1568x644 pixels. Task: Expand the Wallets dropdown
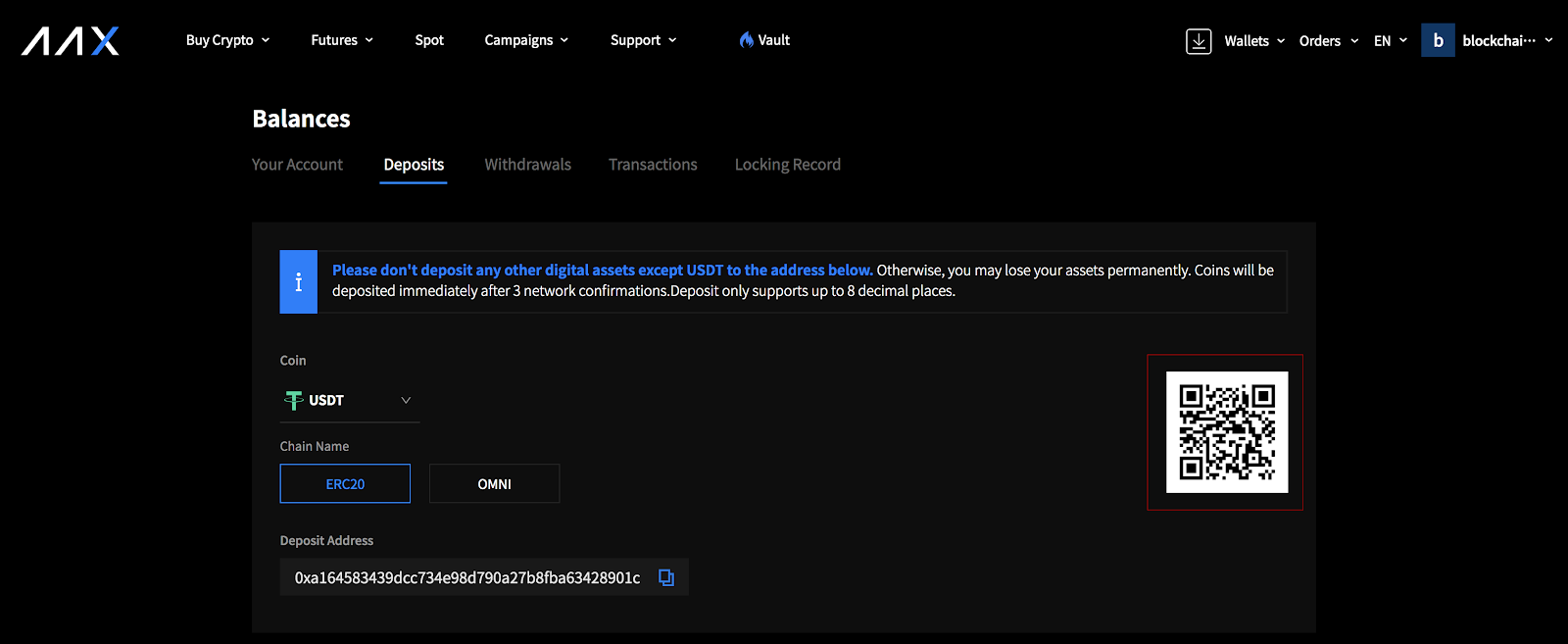pyautogui.click(x=1254, y=41)
